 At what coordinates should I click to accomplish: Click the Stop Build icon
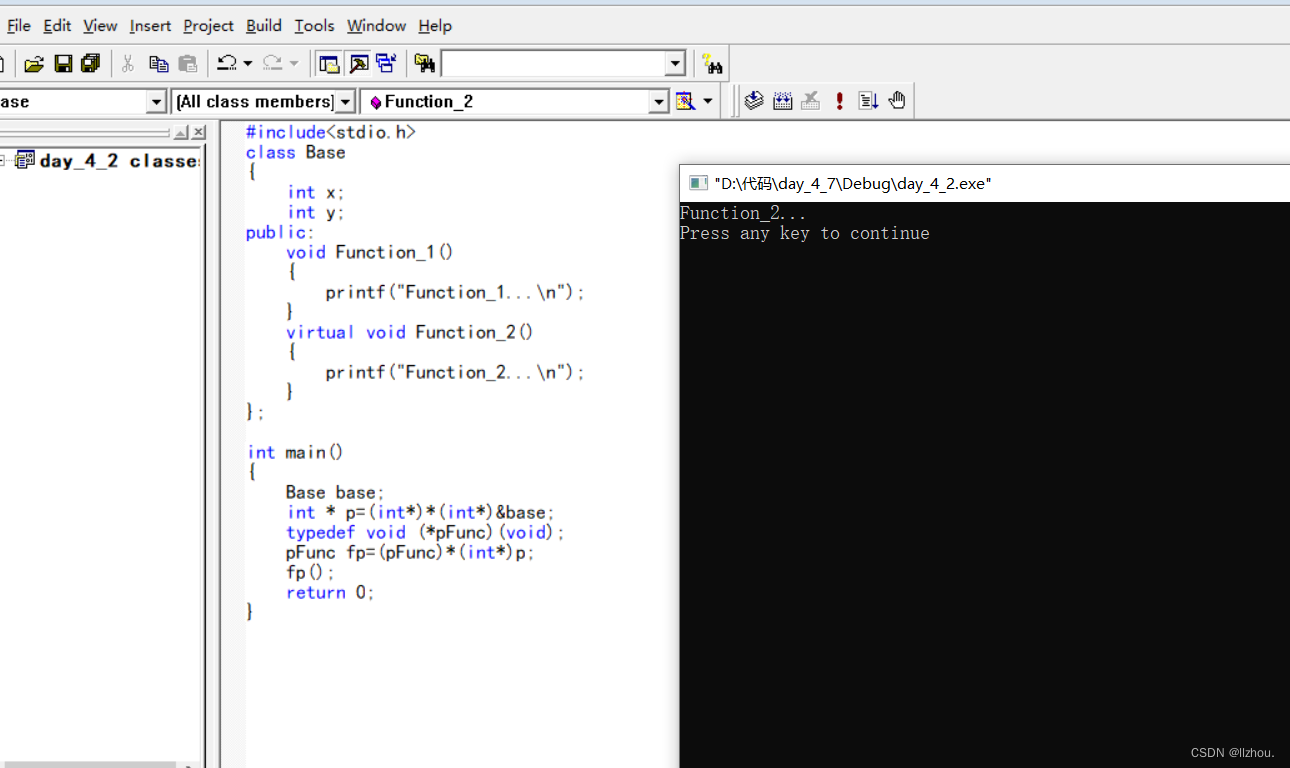tap(811, 100)
